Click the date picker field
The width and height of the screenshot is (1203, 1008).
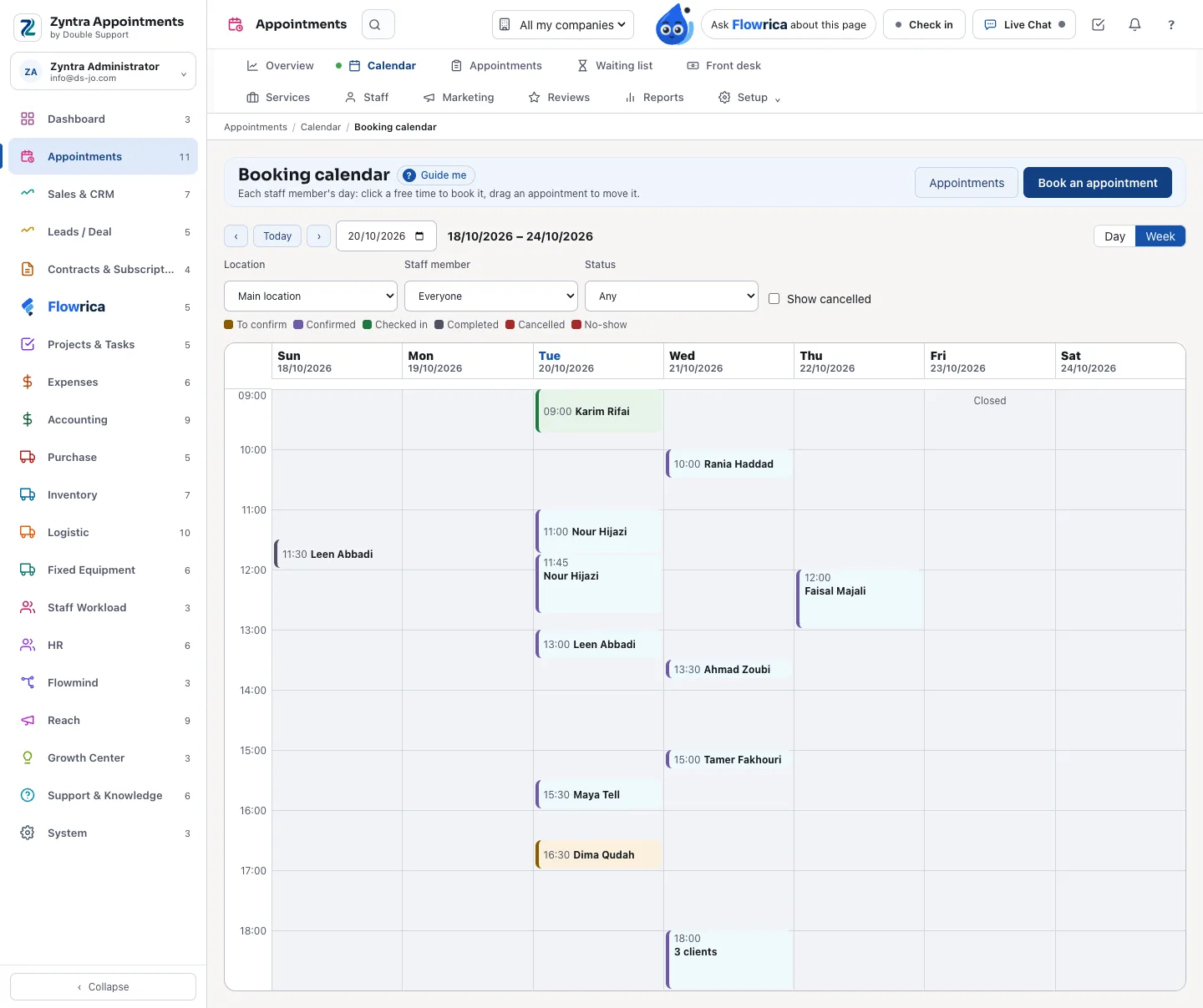[x=386, y=236]
